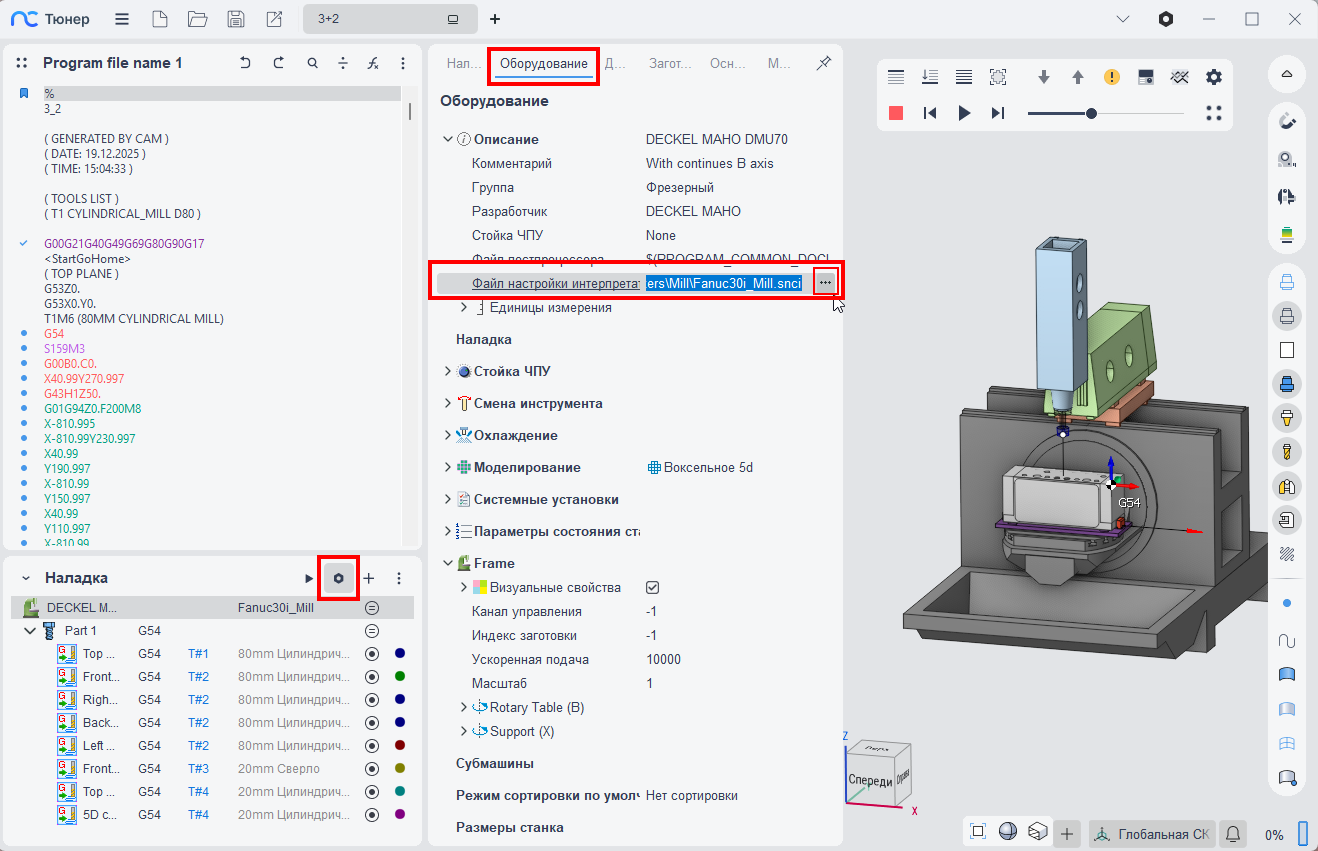Image resolution: width=1318 pixels, height=851 pixels.
Task: Click the browse button for interpreter file
Action: pyautogui.click(x=825, y=283)
